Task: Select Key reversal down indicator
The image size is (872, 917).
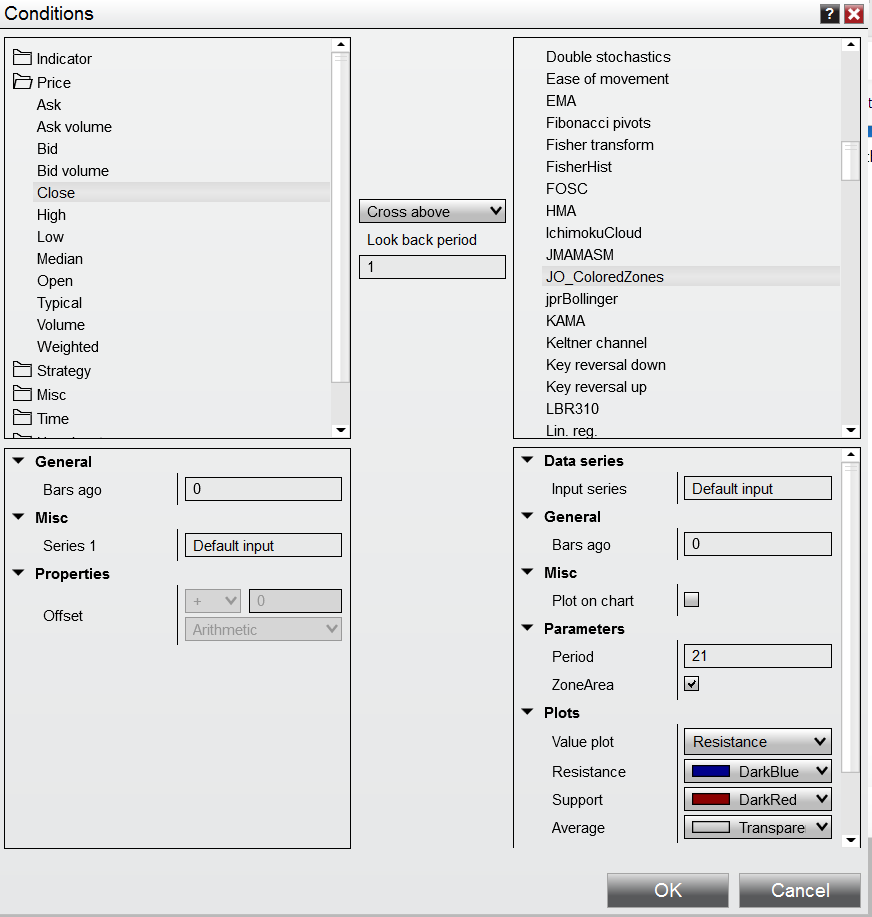Action: tap(606, 365)
